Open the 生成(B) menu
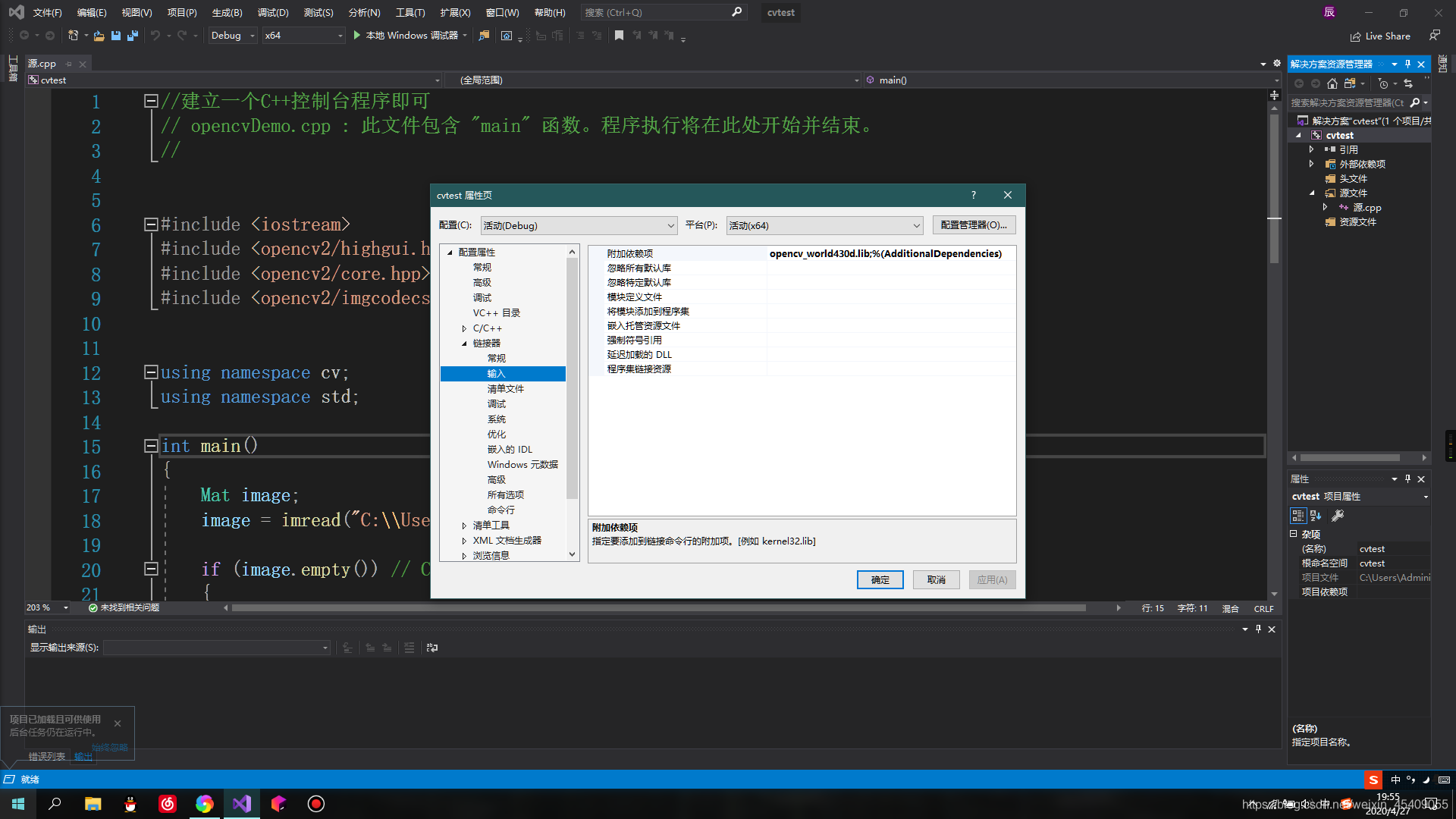This screenshot has width=1456, height=819. click(x=227, y=13)
